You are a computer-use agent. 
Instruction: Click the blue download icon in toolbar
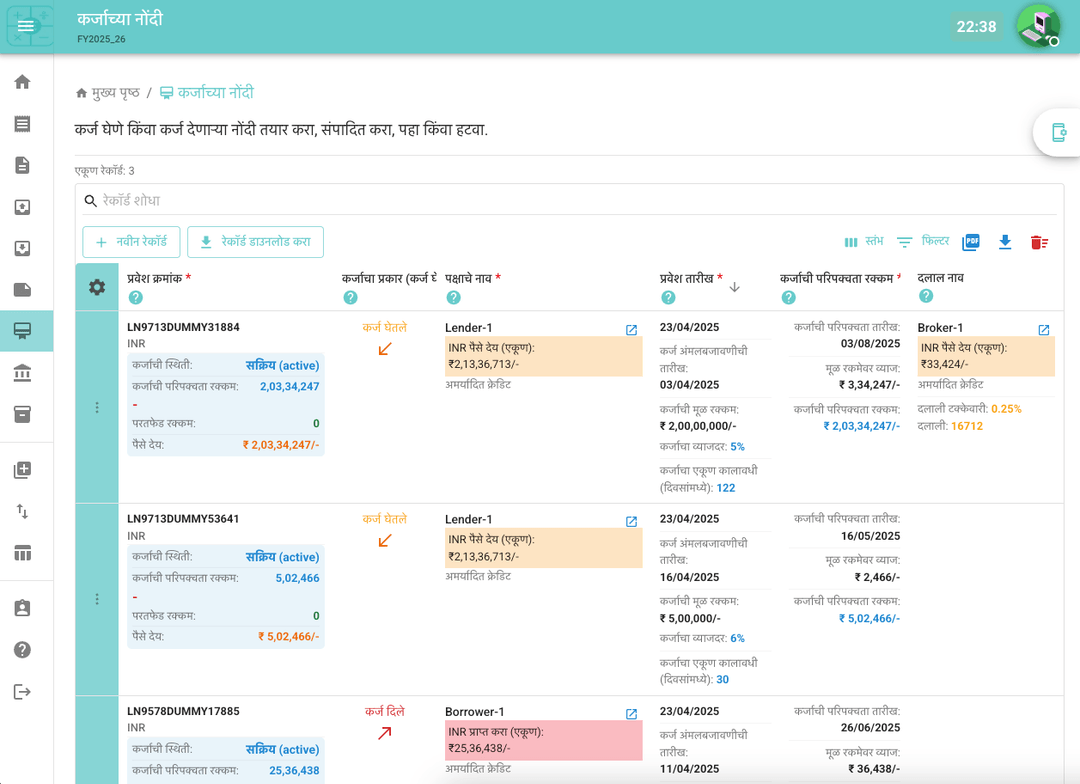tap(1005, 242)
